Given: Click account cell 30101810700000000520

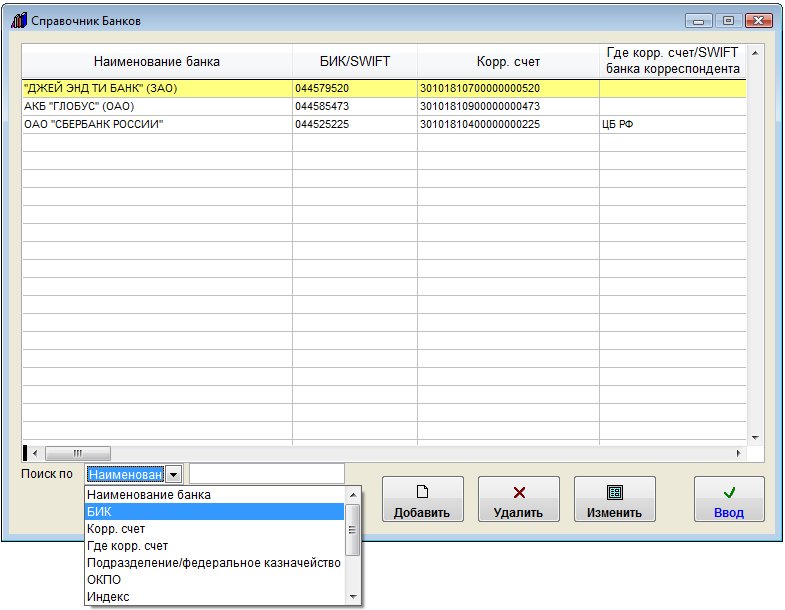Looking at the screenshot, I should pyautogui.click(x=508, y=89).
